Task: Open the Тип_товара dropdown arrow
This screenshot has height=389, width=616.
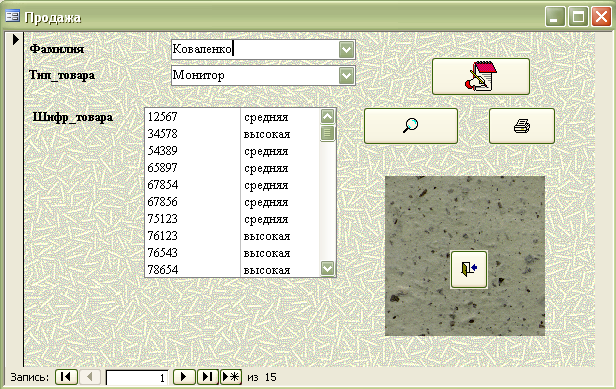Action: tap(346, 75)
